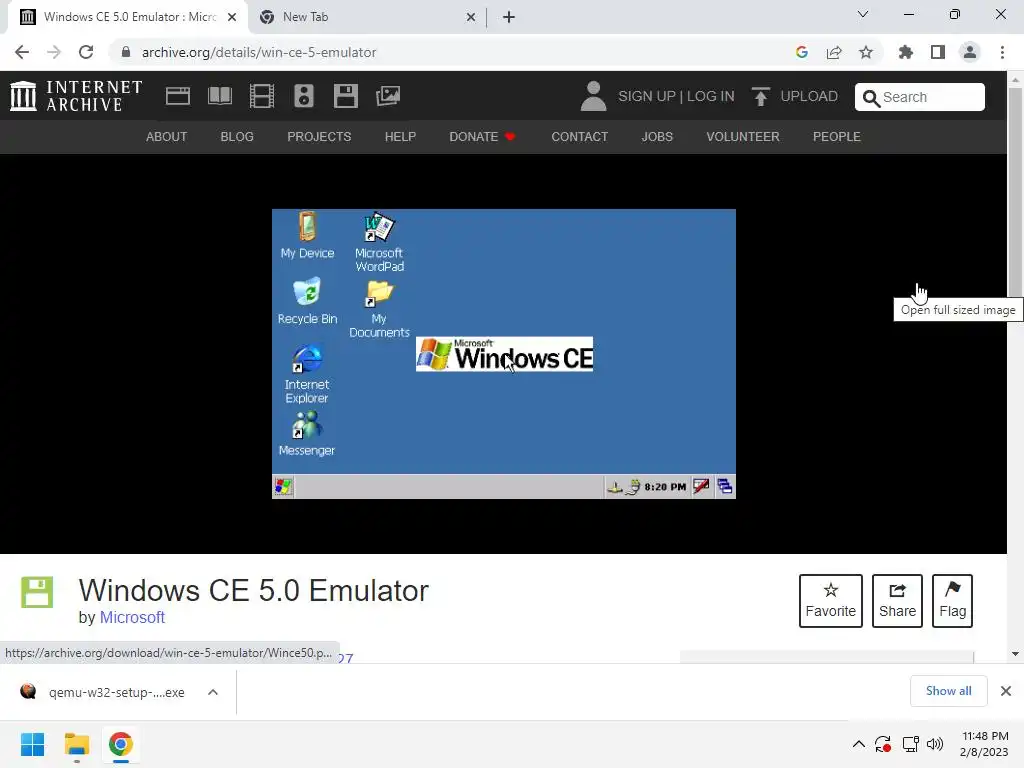Open the Windows CE desktop screenshot image
1024x768 pixels.
tap(504, 354)
